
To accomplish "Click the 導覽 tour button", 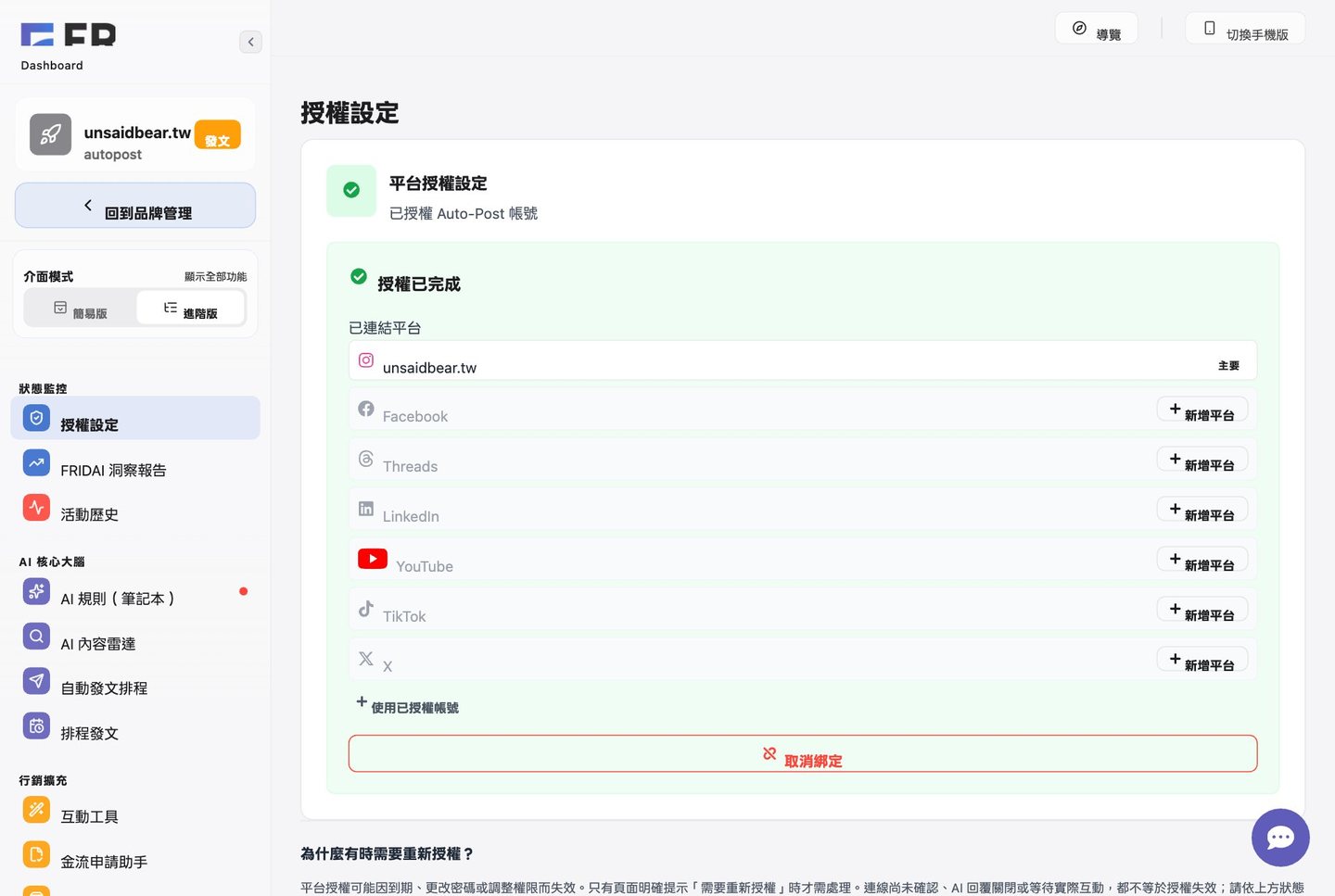I will pyautogui.click(x=1097, y=29).
